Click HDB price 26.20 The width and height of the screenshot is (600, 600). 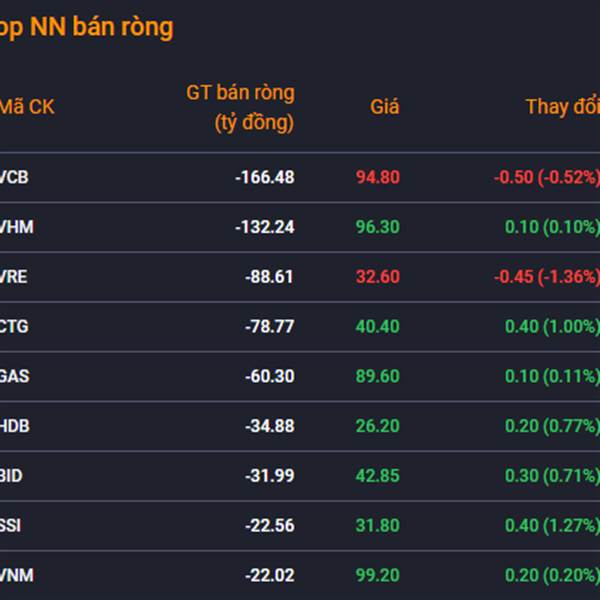tap(378, 426)
